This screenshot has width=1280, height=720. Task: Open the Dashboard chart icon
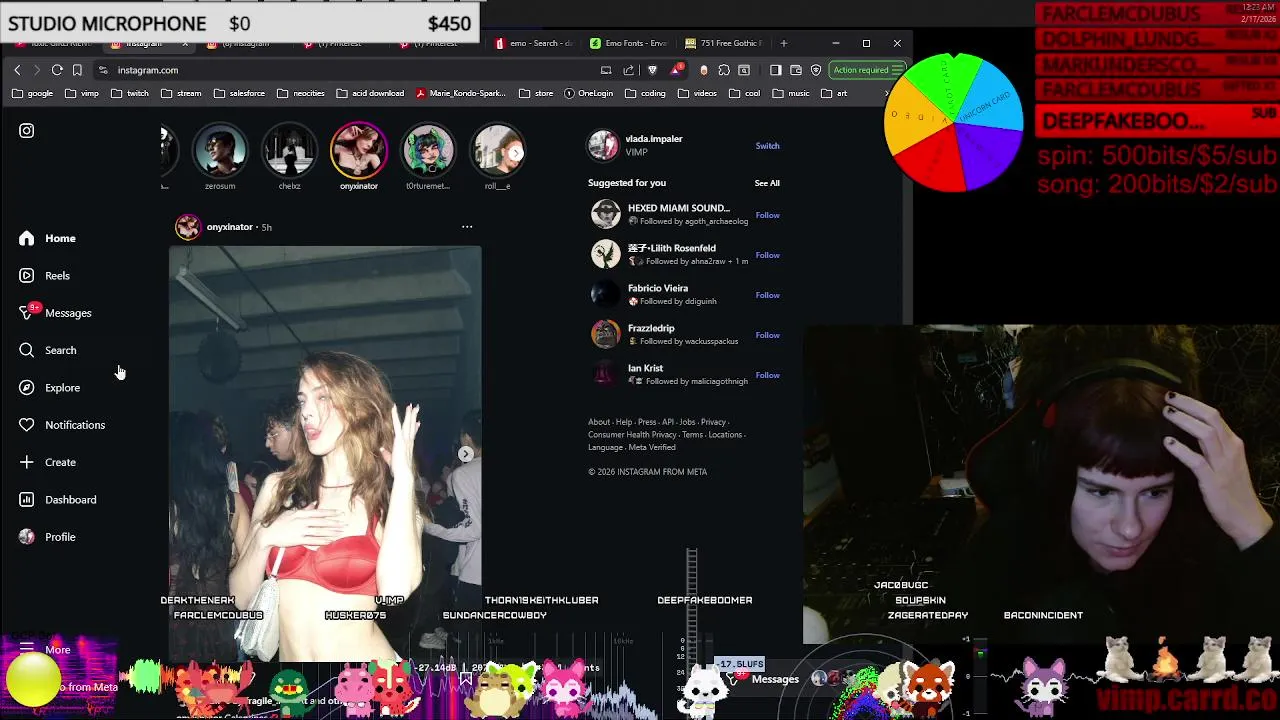pyautogui.click(x=26, y=500)
